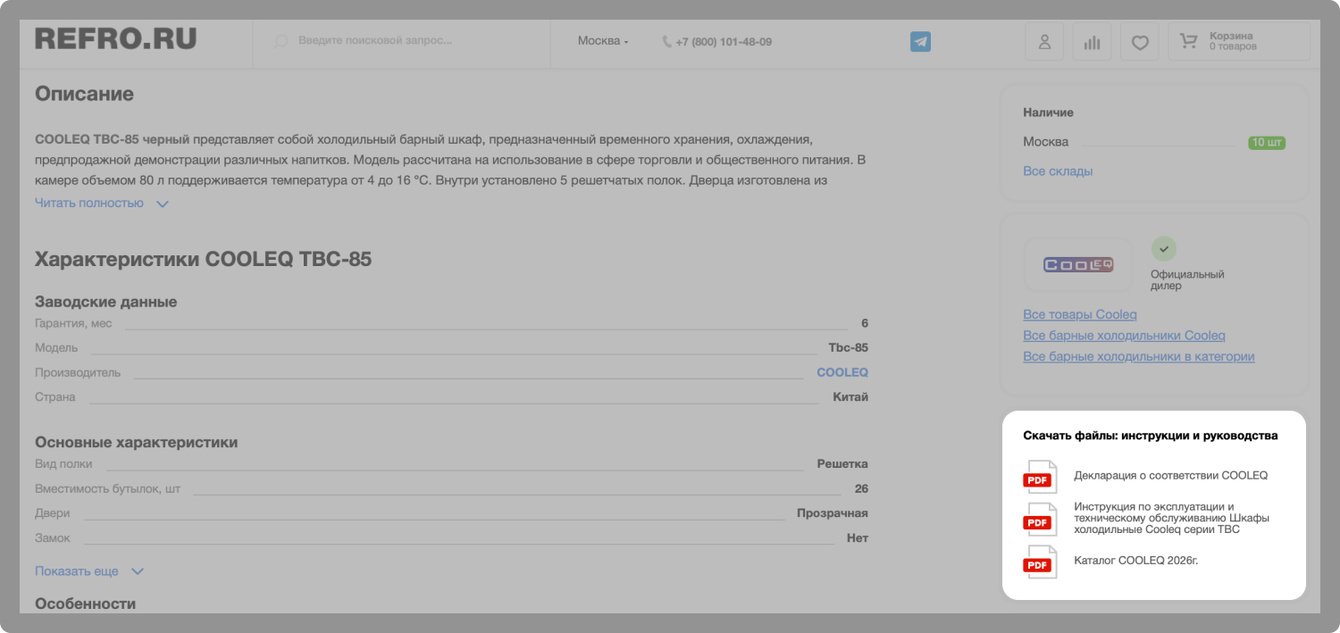Click the Замок row label

[x=53, y=538]
